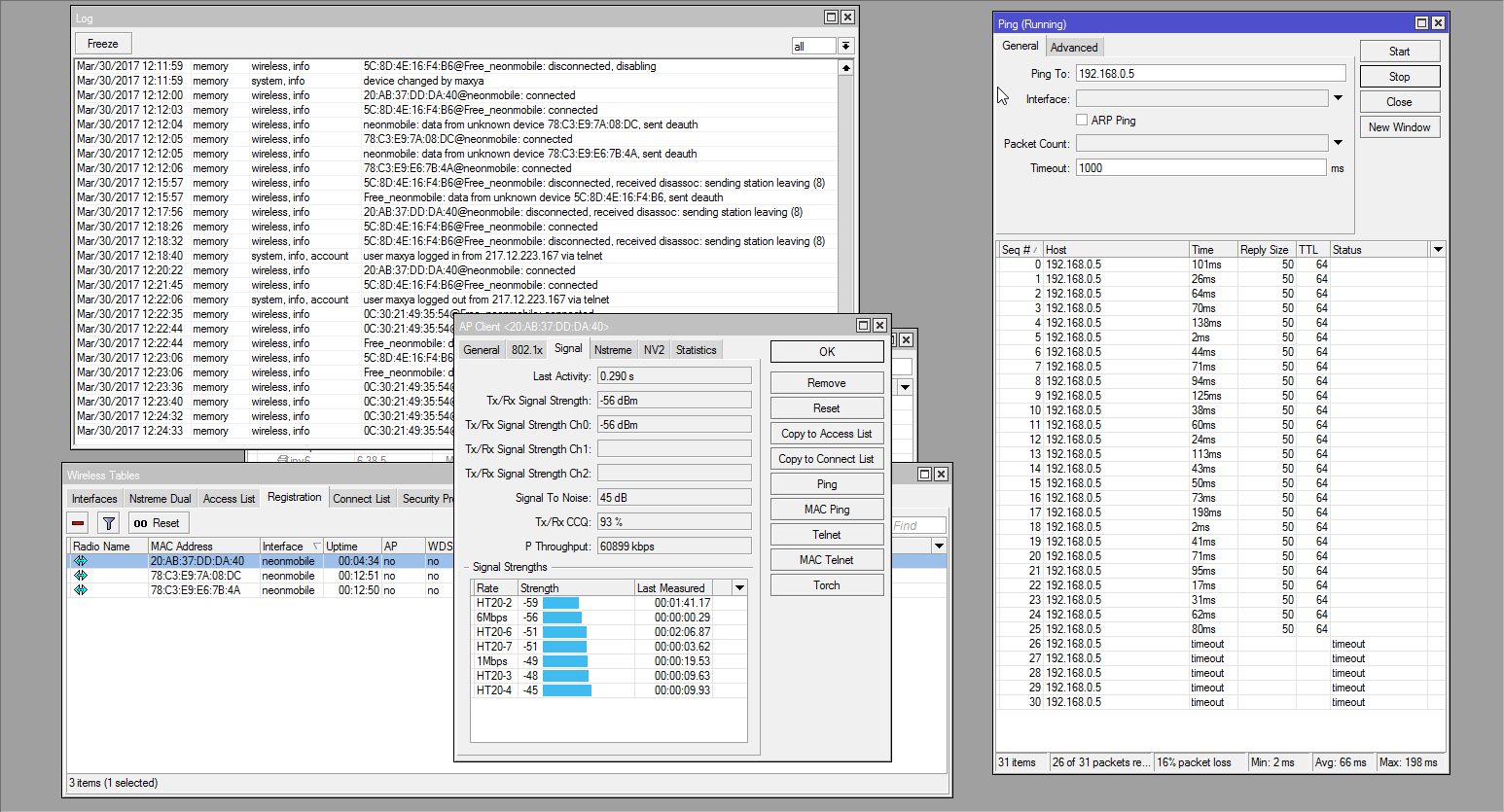Open the NV2 tab in AP Client

pyautogui.click(x=654, y=350)
